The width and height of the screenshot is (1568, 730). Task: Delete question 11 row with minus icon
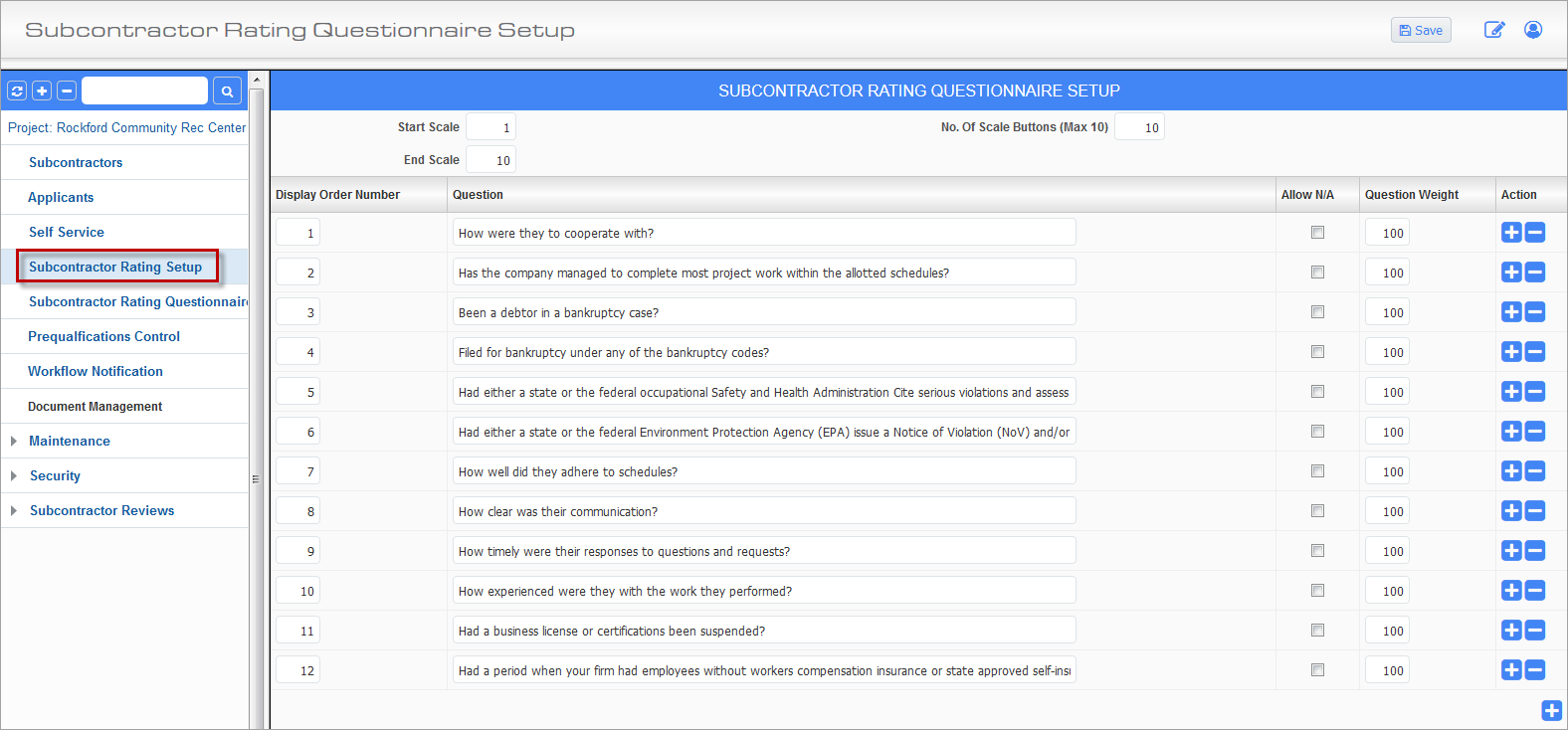1535,631
